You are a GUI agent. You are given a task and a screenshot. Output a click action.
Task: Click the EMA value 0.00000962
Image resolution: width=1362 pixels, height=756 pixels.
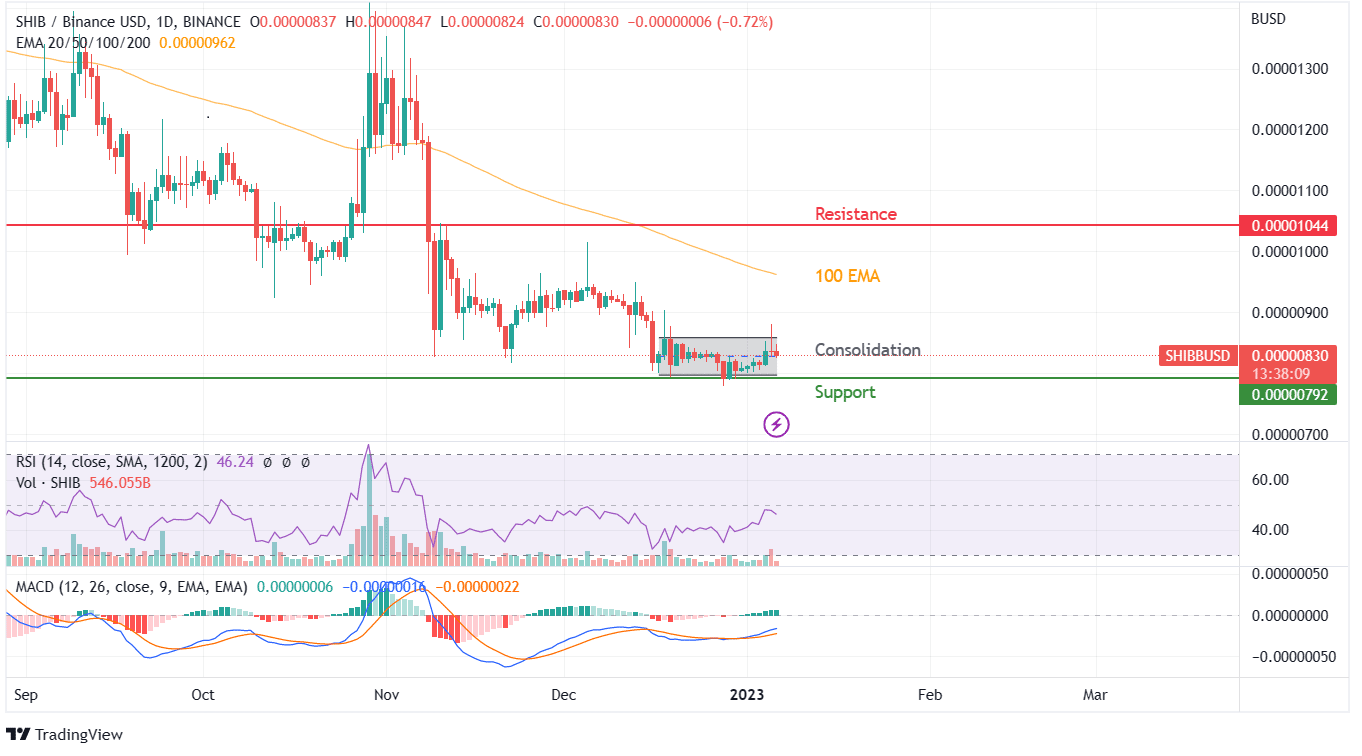pyautogui.click(x=199, y=43)
